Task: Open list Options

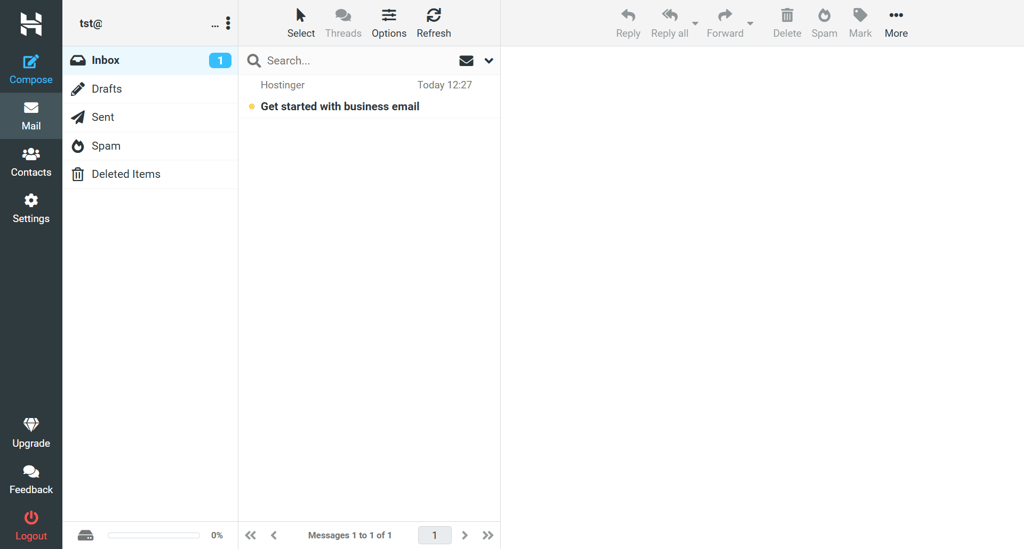Action: coord(389,24)
